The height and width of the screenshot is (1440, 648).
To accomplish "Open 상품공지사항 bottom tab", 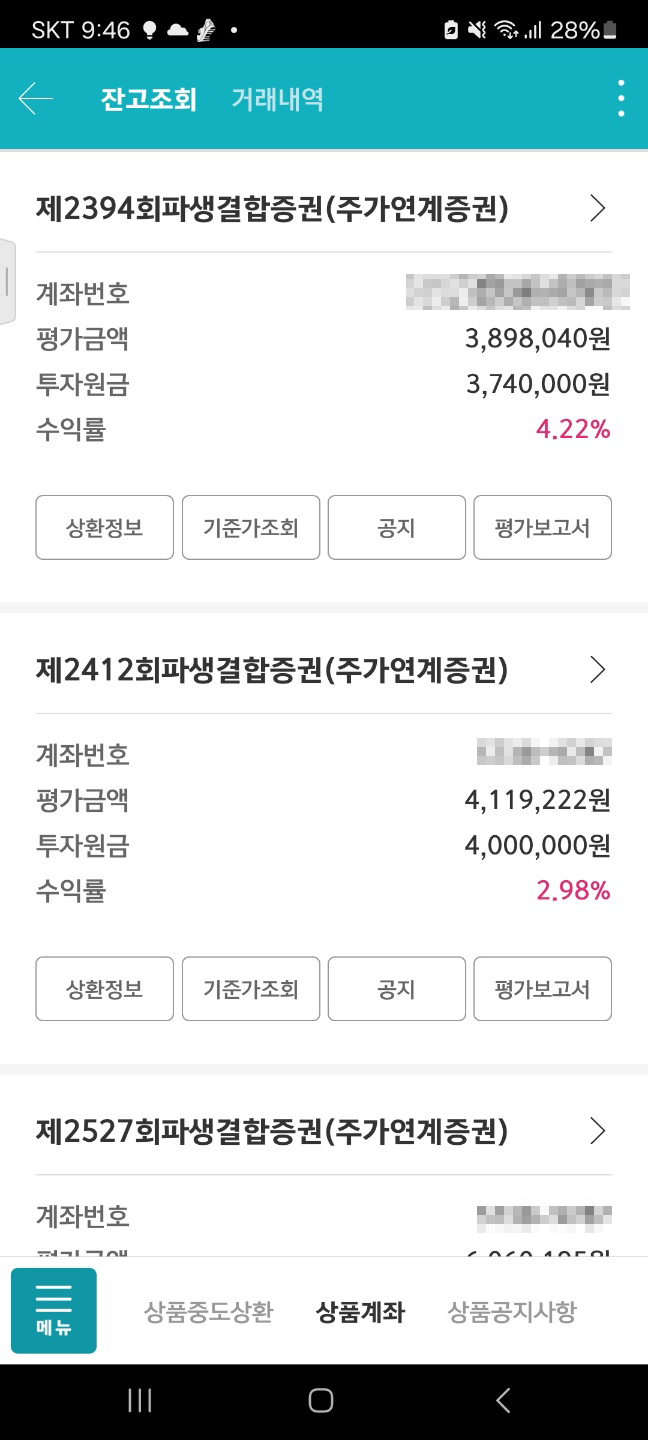I will point(512,1311).
